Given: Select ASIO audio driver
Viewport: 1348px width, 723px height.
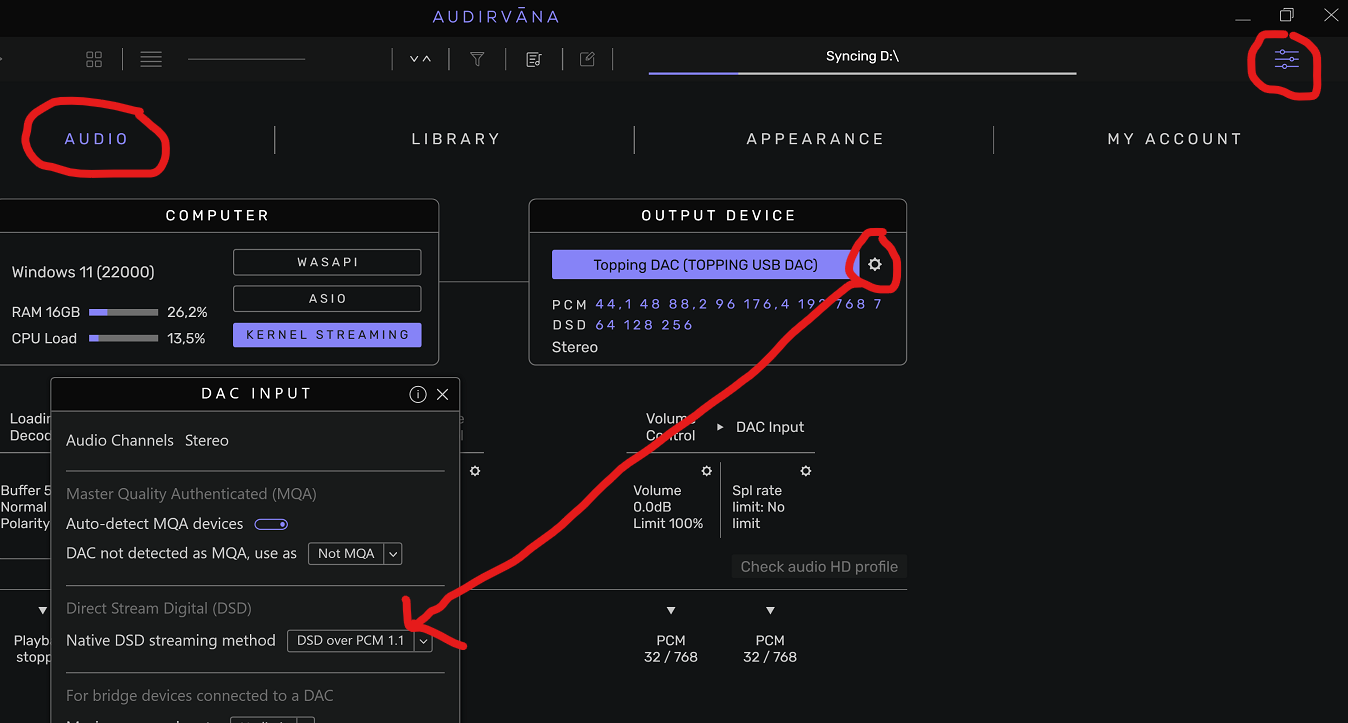Looking at the screenshot, I should click(x=327, y=298).
